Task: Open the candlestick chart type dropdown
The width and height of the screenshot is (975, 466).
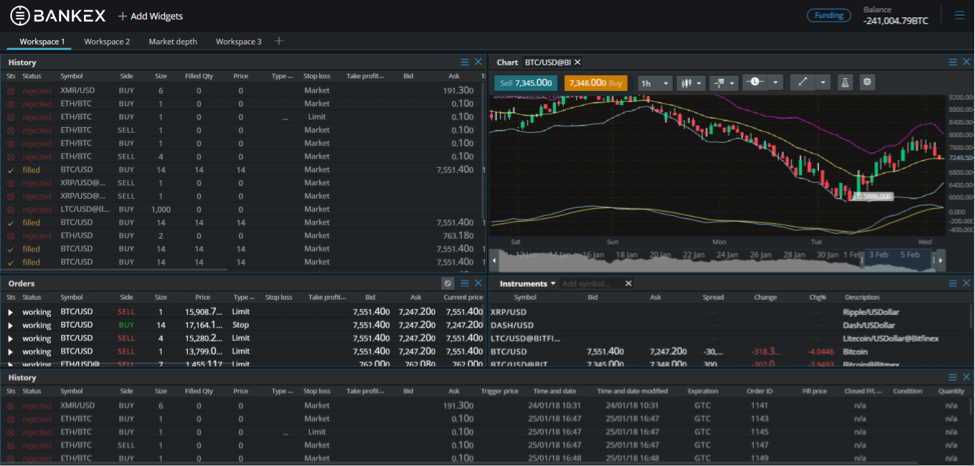Action: pyautogui.click(x=692, y=83)
